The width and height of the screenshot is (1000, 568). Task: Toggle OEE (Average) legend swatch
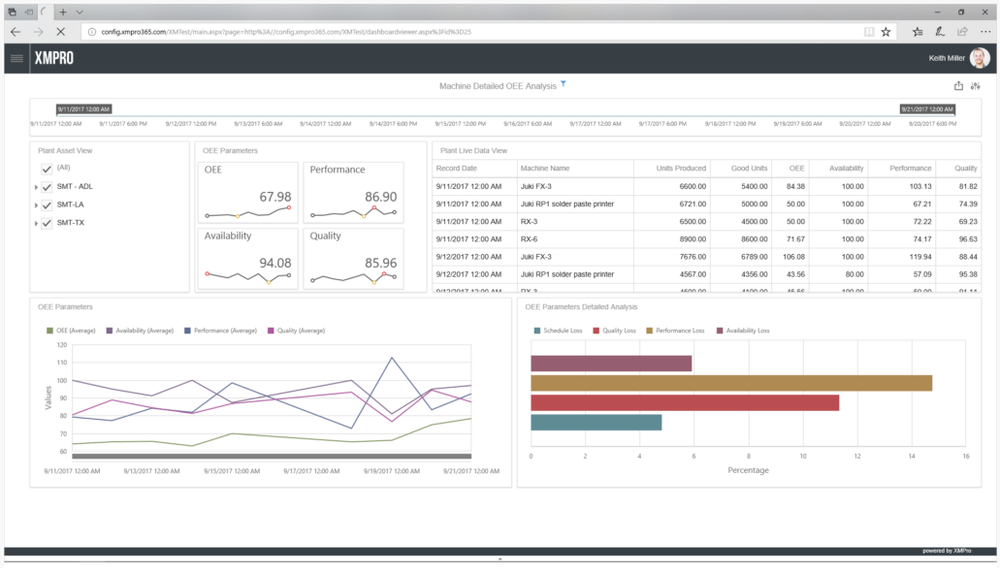[x=50, y=331]
